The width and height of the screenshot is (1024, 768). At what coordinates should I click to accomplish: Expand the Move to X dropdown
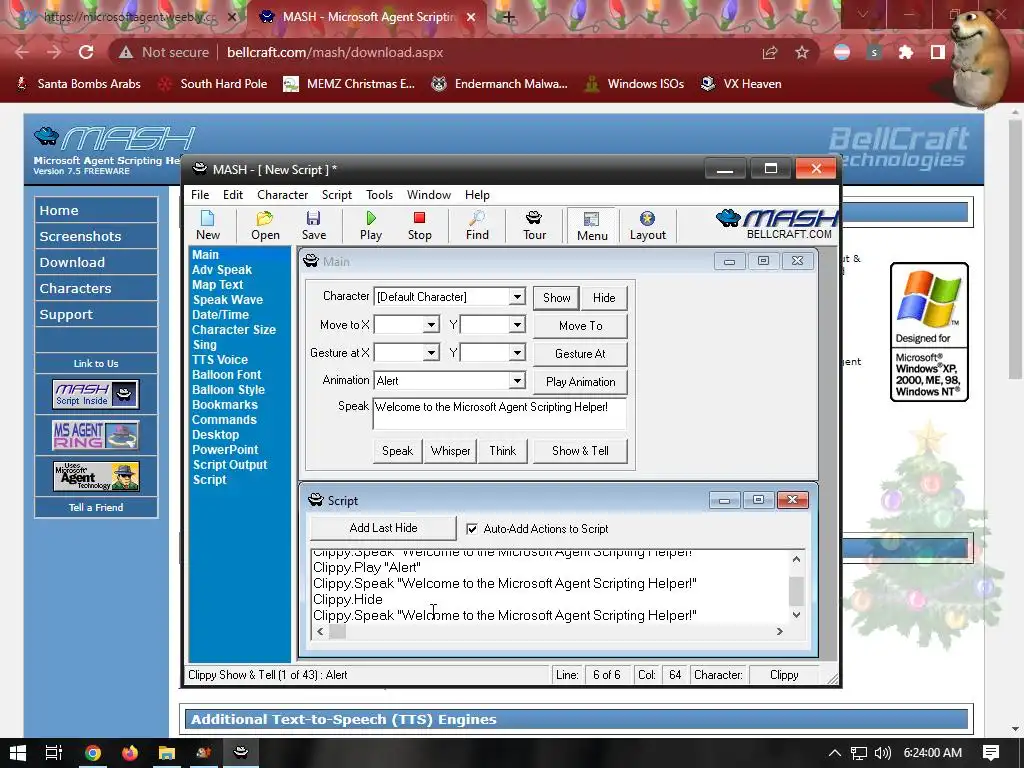coord(431,325)
